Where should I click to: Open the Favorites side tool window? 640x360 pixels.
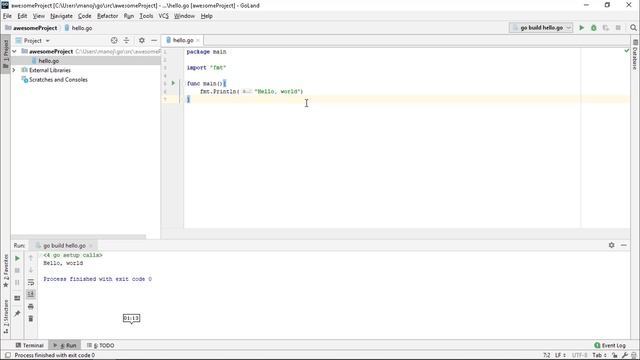click(x=6, y=271)
